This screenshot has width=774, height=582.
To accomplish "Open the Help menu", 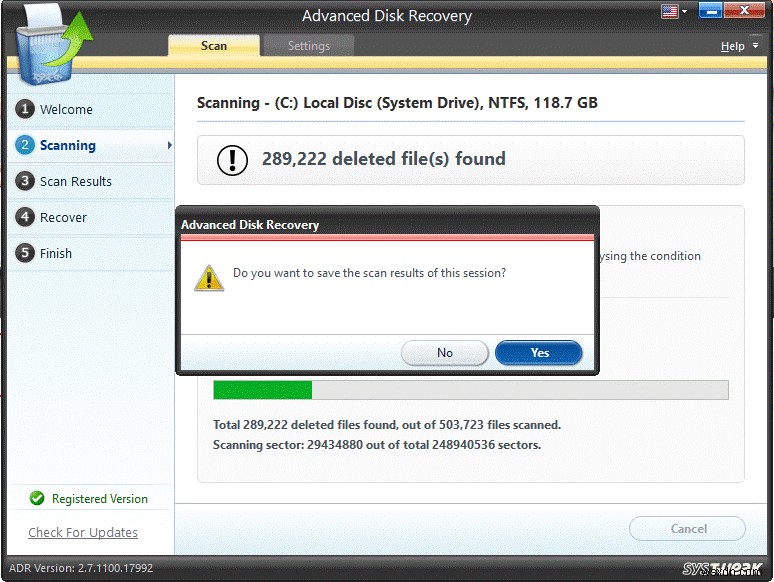I will pos(732,46).
